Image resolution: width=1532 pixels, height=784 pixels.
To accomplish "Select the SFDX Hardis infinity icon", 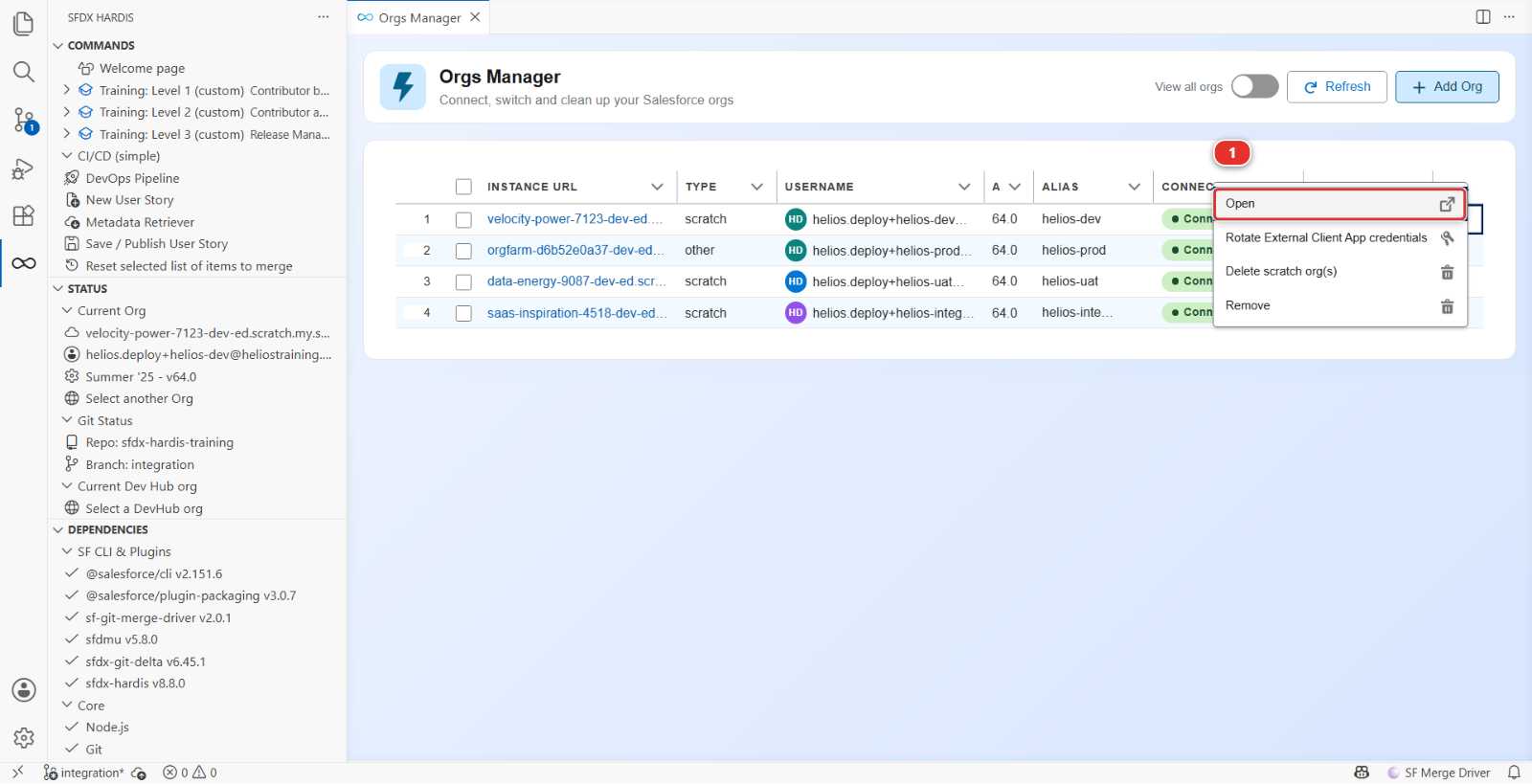I will (x=24, y=263).
